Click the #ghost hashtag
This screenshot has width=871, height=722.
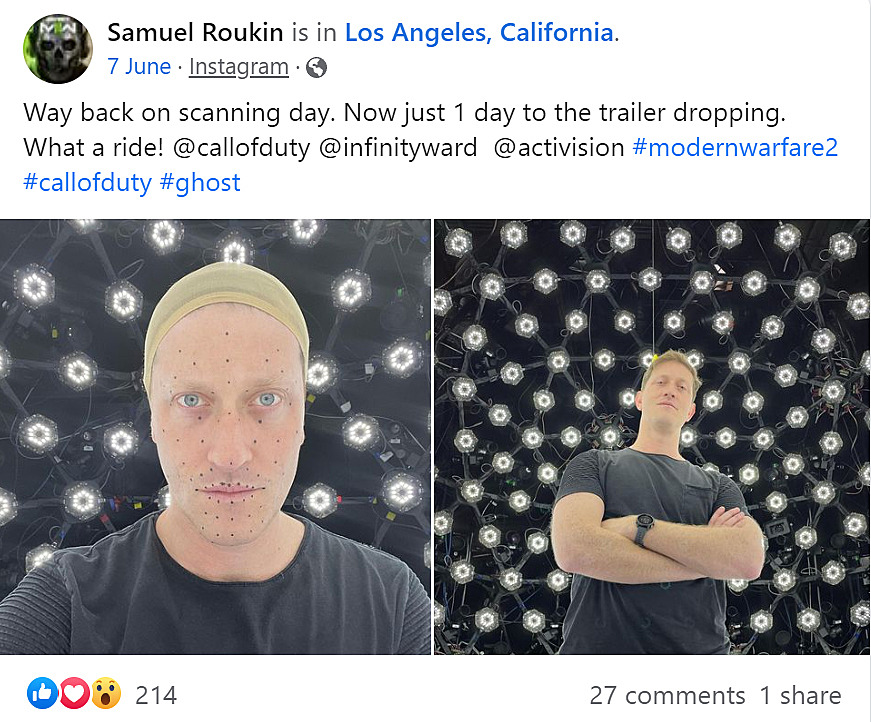click(x=200, y=183)
